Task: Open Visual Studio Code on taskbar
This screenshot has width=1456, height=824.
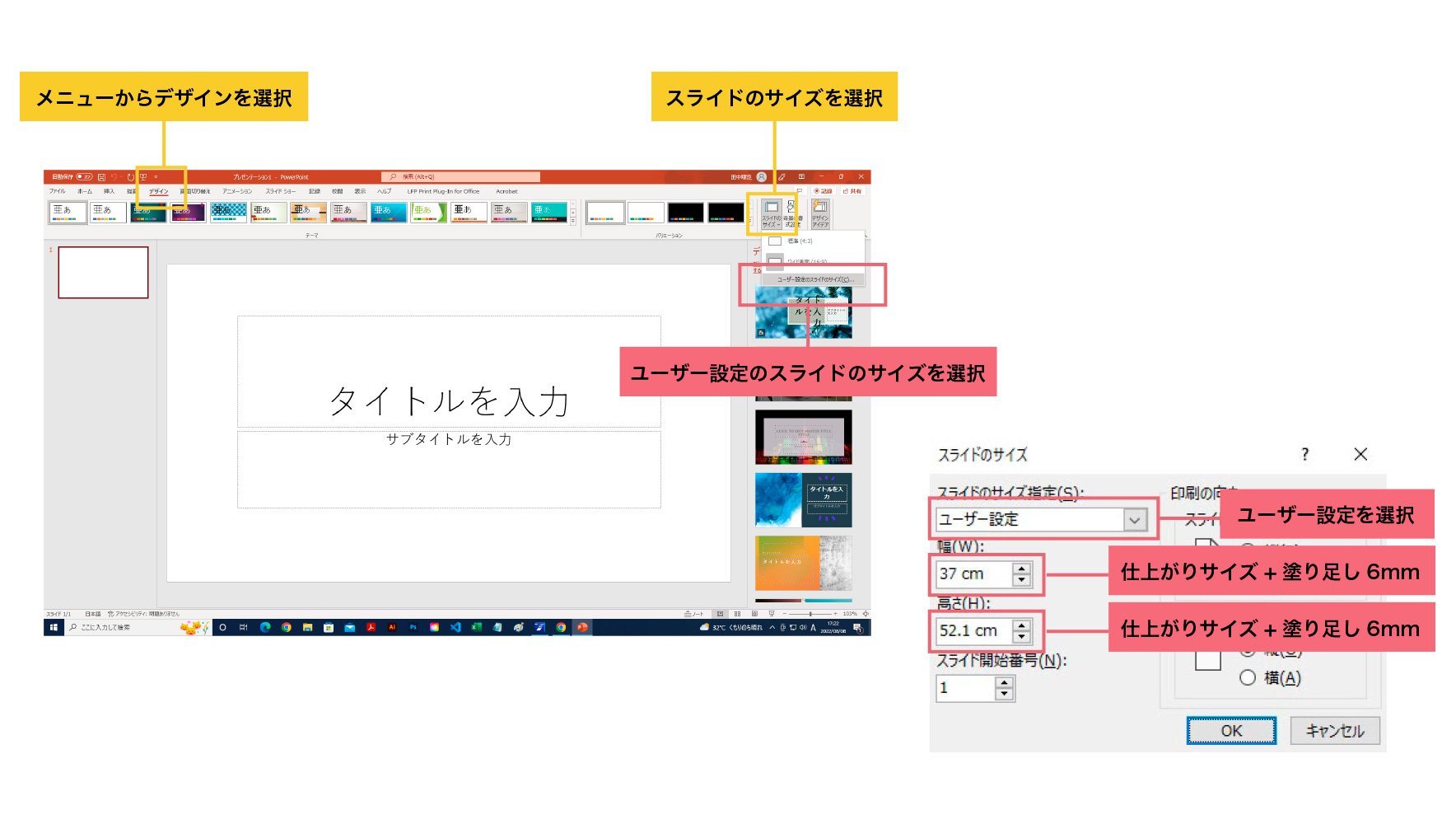Action: (x=455, y=627)
